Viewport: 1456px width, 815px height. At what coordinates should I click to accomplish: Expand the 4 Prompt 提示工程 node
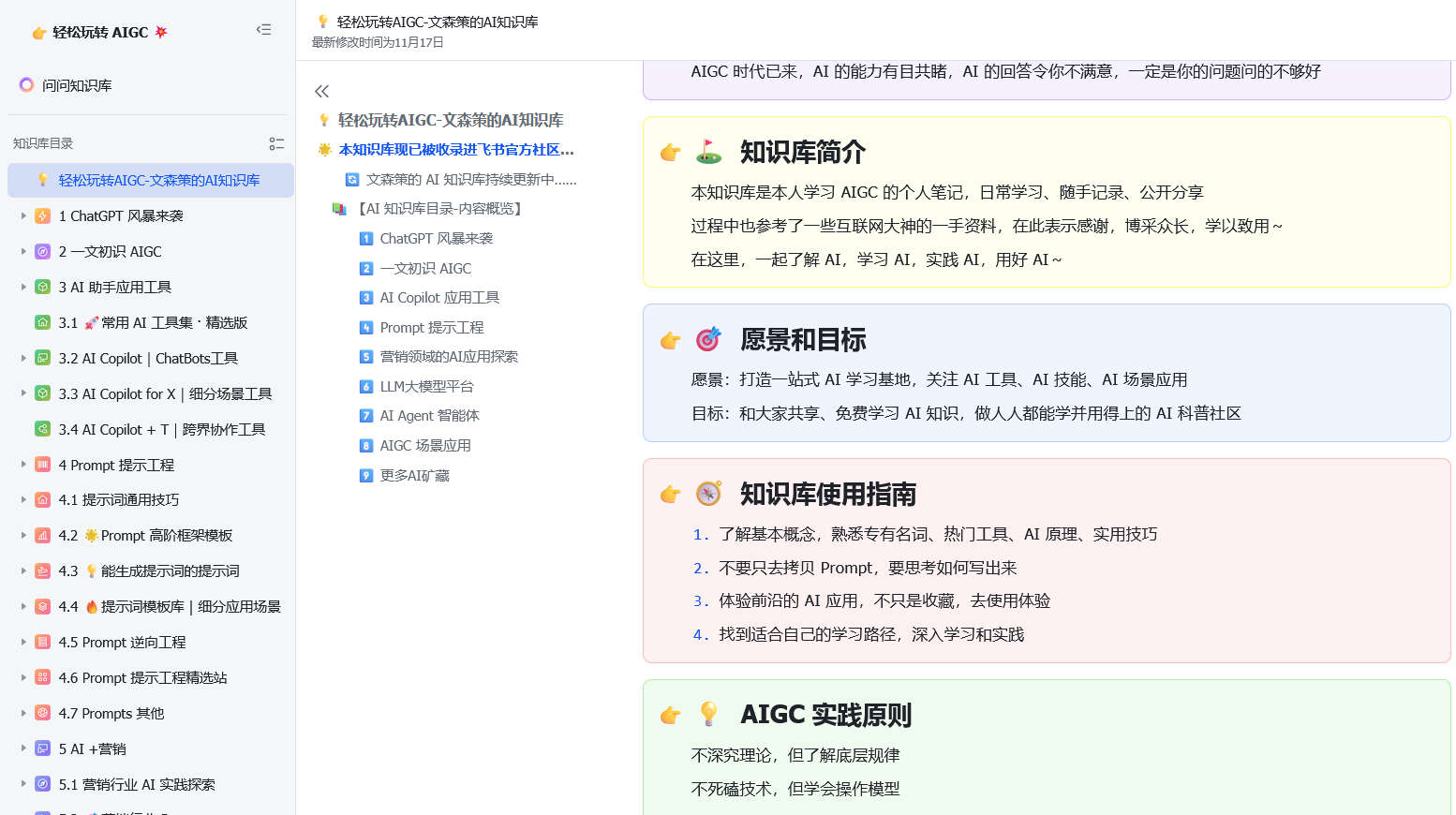click(x=23, y=465)
